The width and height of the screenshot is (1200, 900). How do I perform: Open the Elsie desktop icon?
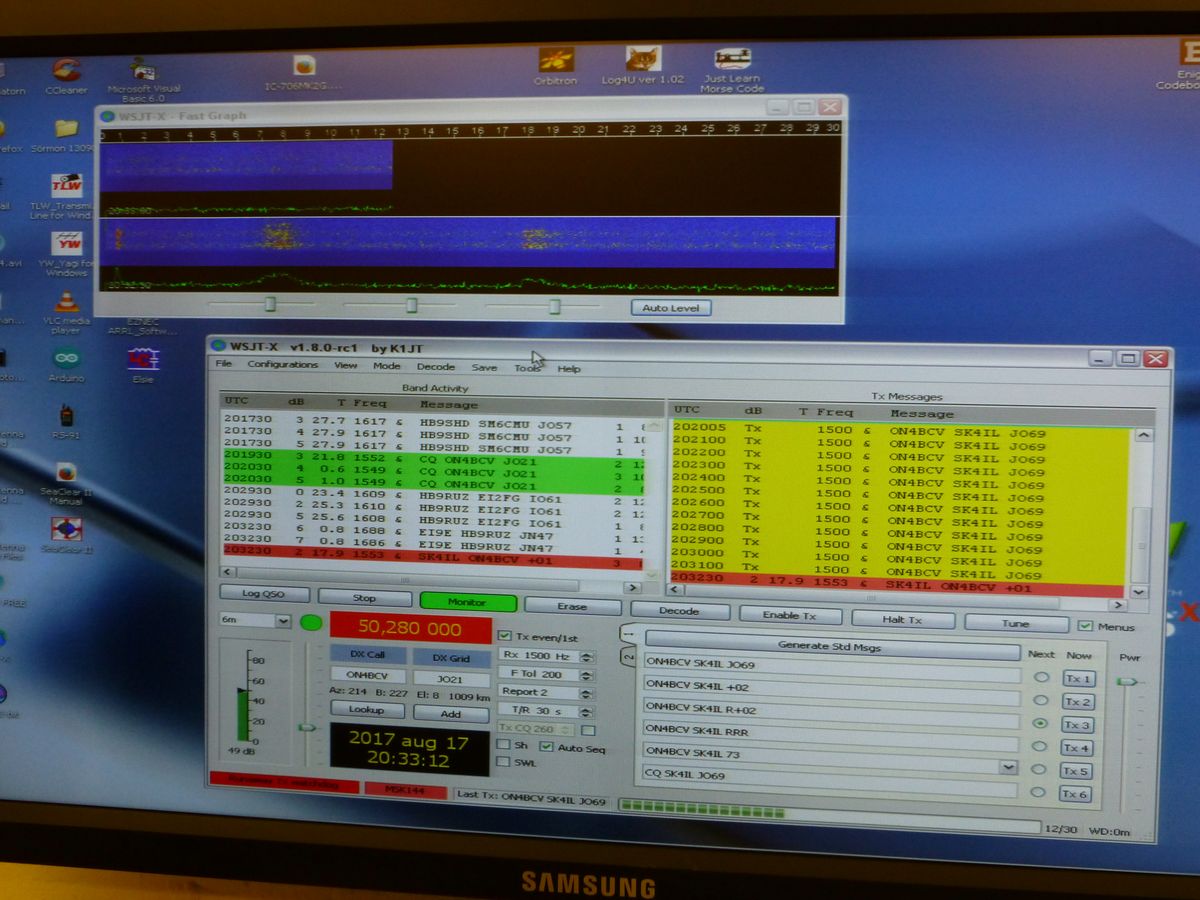[x=143, y=365]
